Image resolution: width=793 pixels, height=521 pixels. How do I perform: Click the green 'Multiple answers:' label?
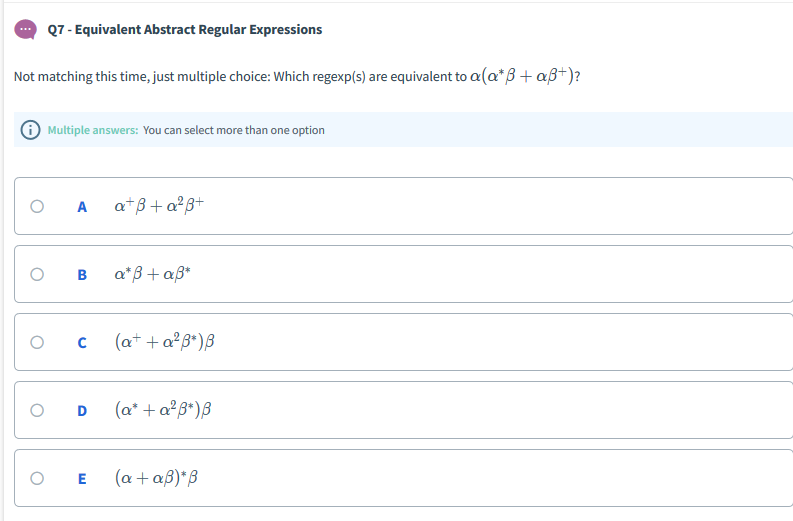coord(93,130)
